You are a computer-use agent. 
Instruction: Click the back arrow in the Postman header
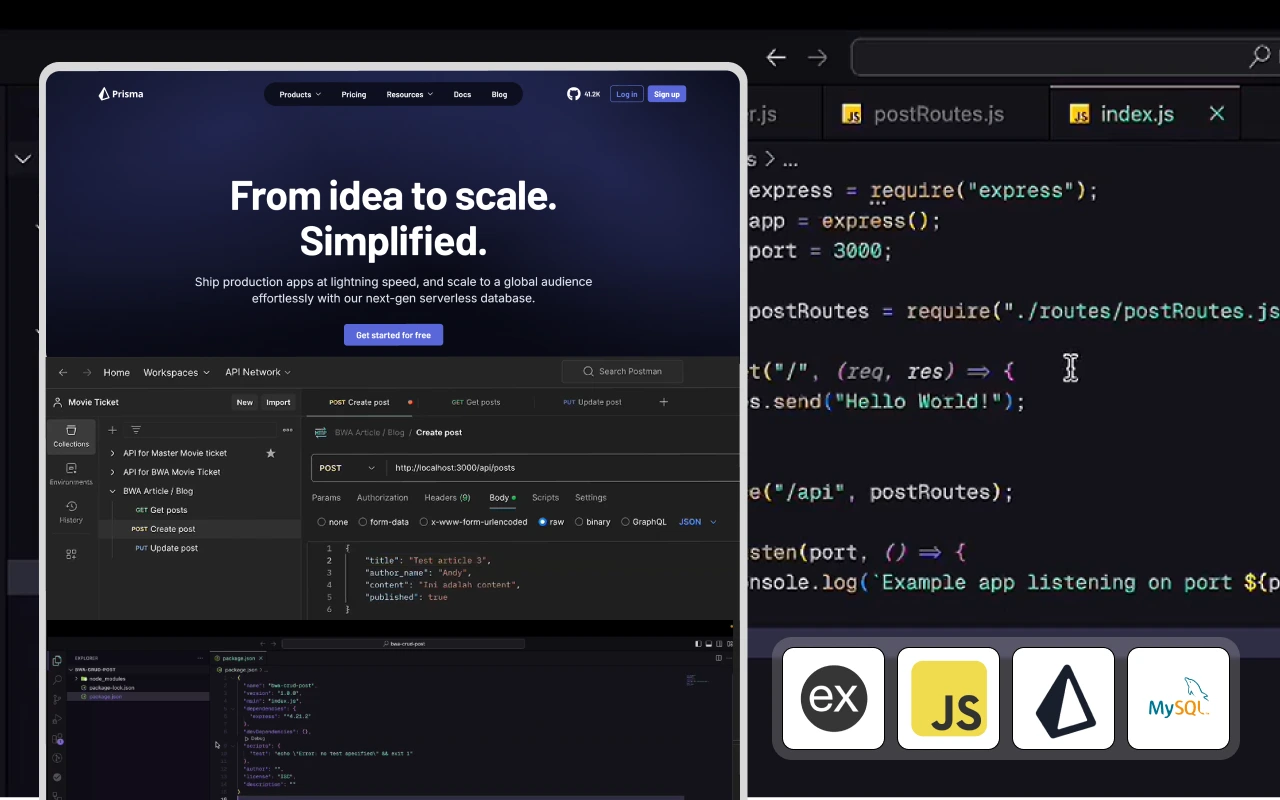point(63,372)
